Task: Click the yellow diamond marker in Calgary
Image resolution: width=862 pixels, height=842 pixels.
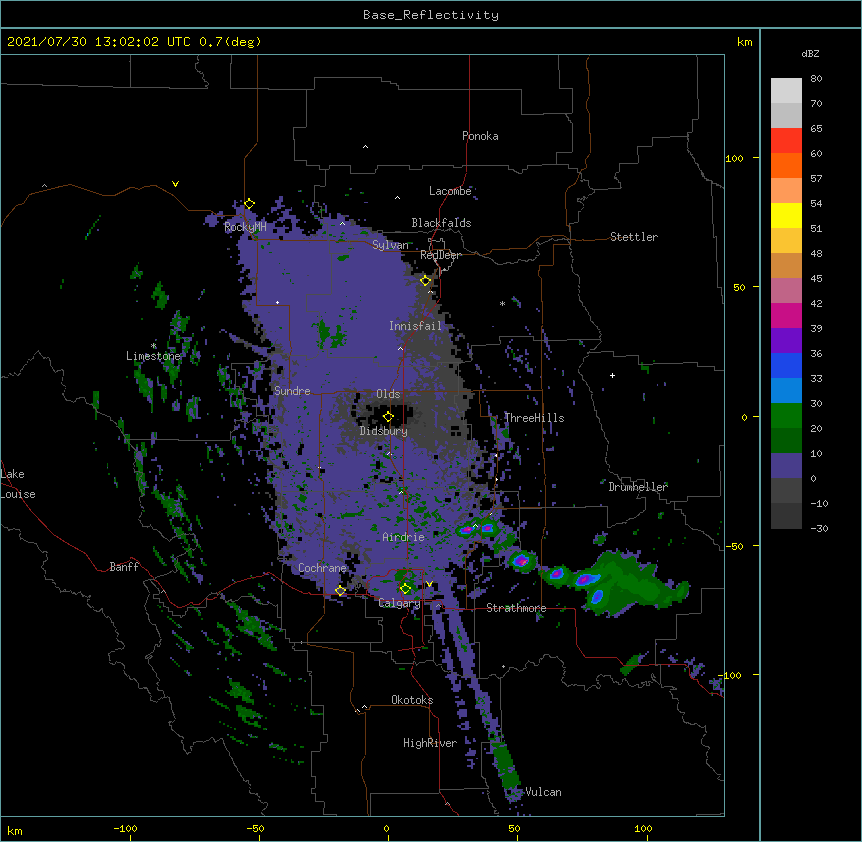Action: coord(405,589)
